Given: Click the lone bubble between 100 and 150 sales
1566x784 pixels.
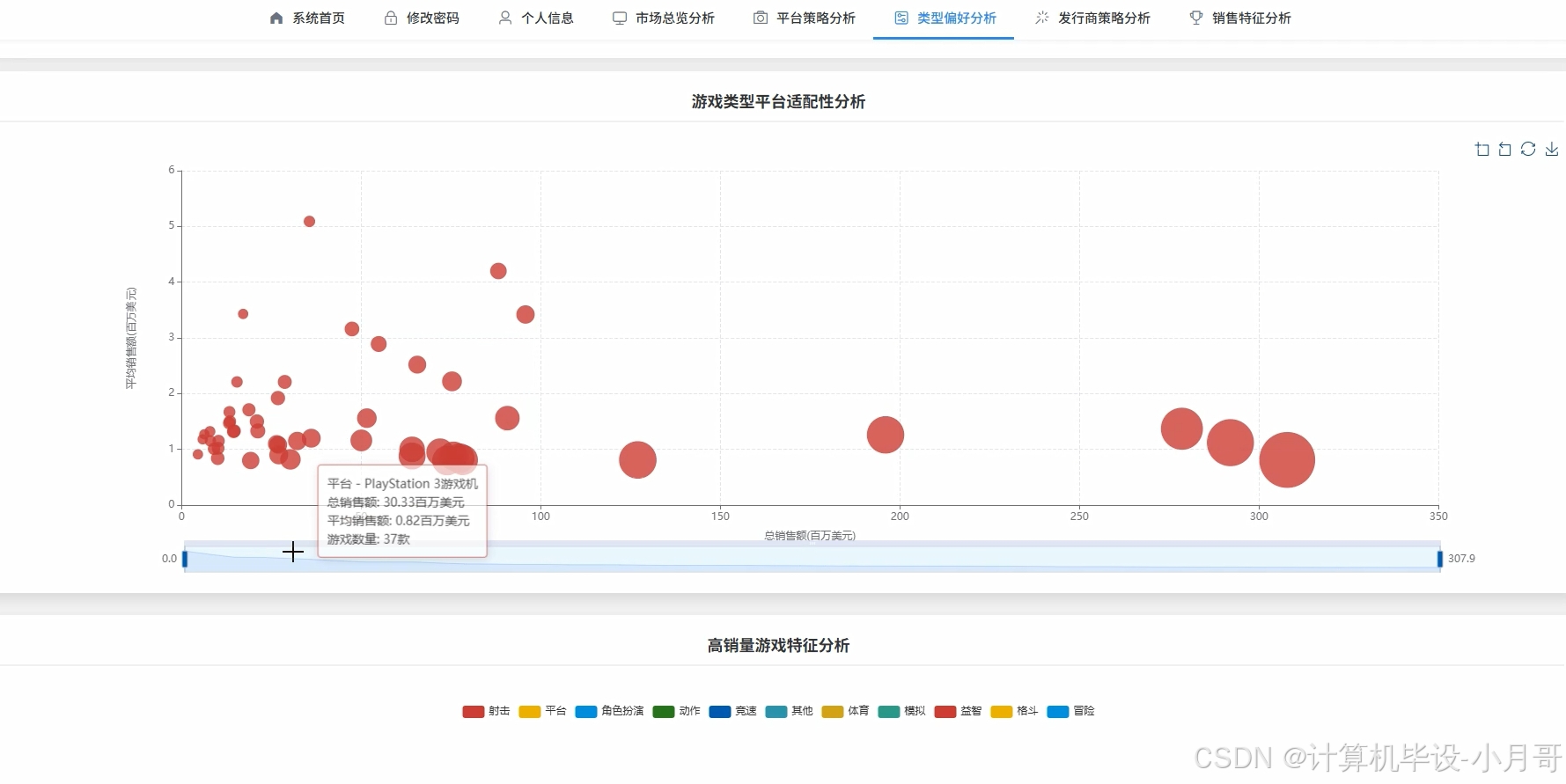Looking at the screenshot, I should tap(638, 459).
